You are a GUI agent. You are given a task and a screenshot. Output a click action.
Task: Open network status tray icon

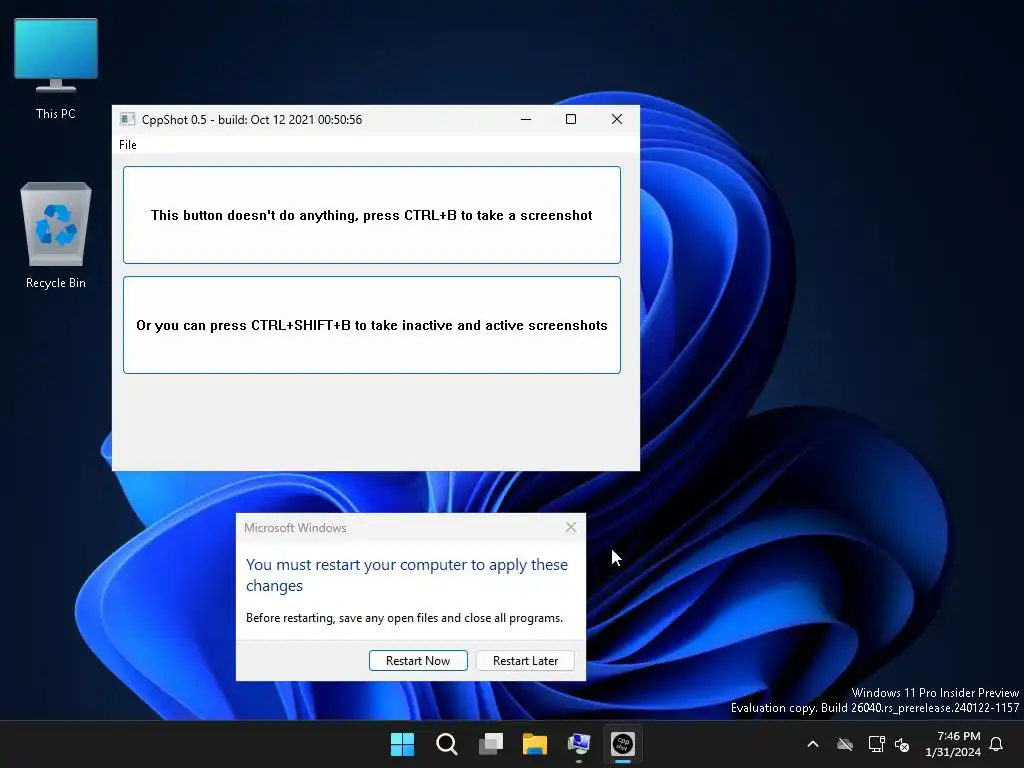876,744
